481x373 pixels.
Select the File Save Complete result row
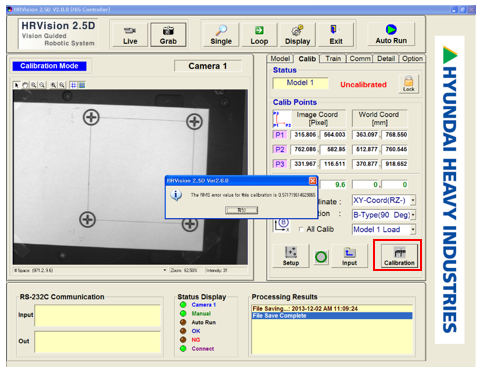[x=332, y=316]
